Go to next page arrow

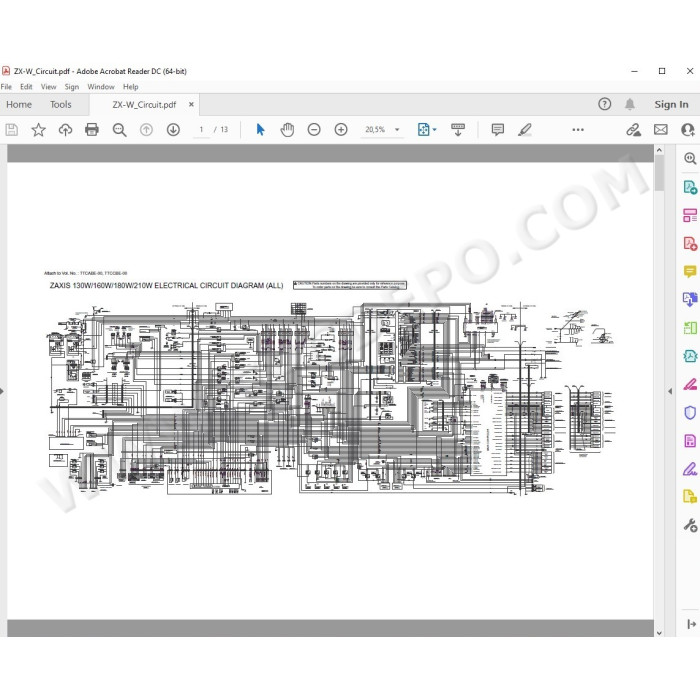tap(173, 130)
